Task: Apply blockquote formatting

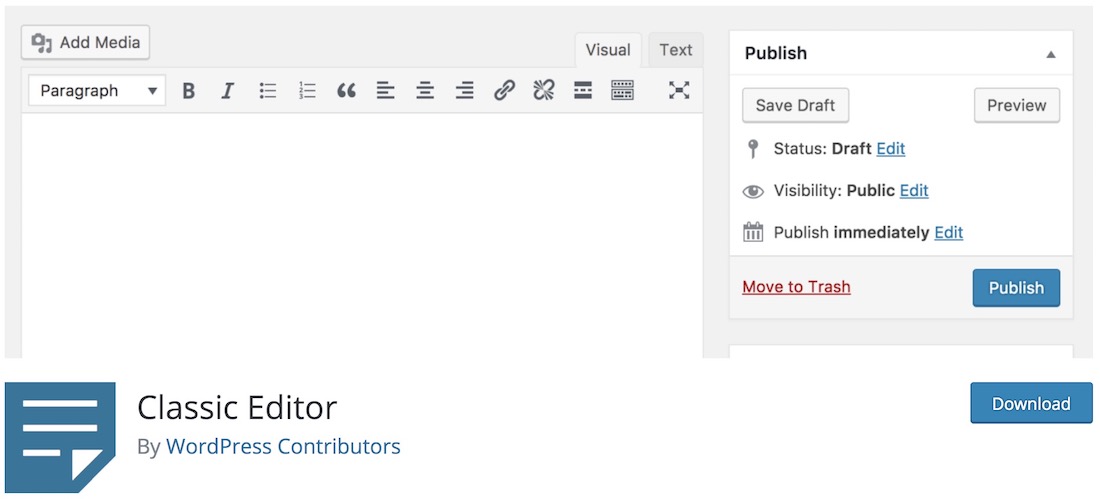Action: (346, 91)
